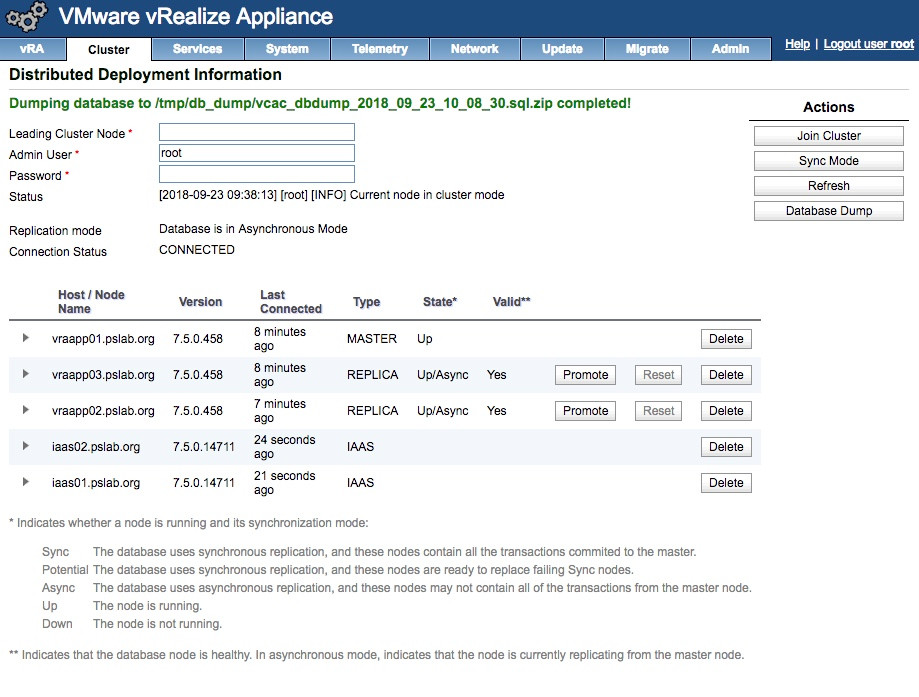The height and width of the screenshot is (697, 919).
Task: Delete the iaas02.pslab.org node
Action: pos(726,447)
